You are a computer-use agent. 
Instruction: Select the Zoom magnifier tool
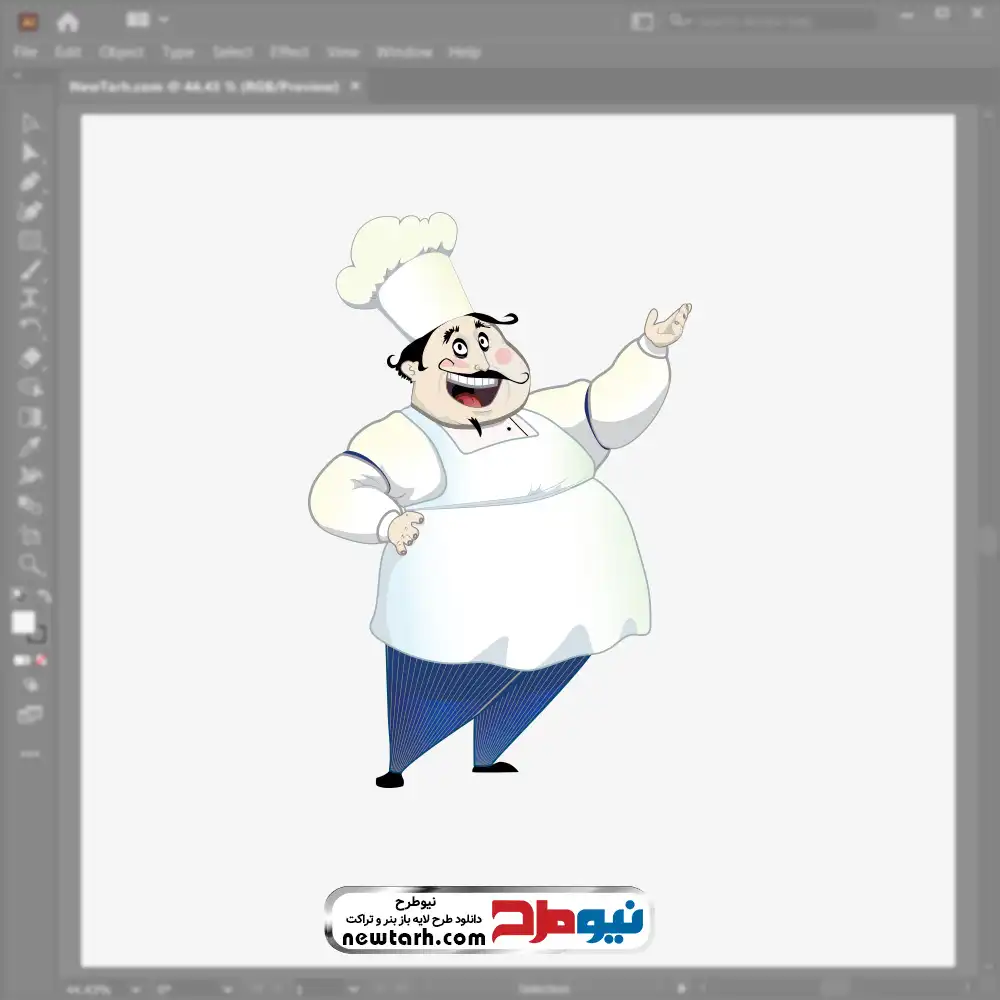coord(31,565)
